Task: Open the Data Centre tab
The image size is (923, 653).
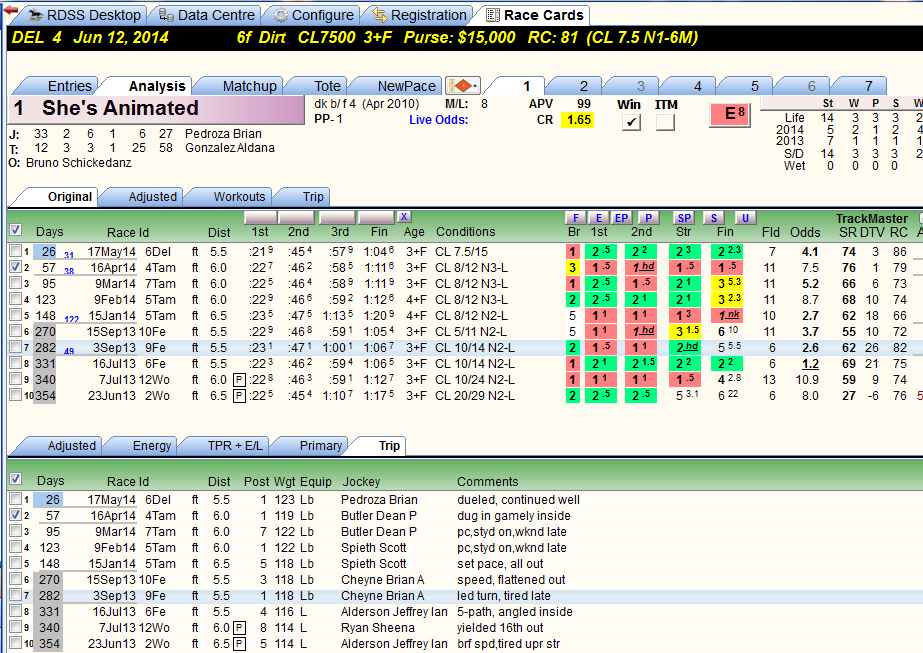Action: 207,15
